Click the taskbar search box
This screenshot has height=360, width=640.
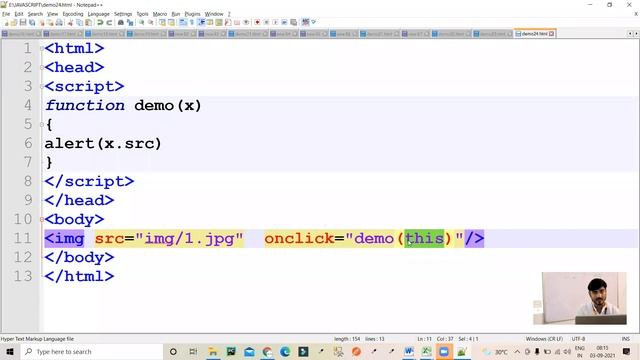click(92, 351)
